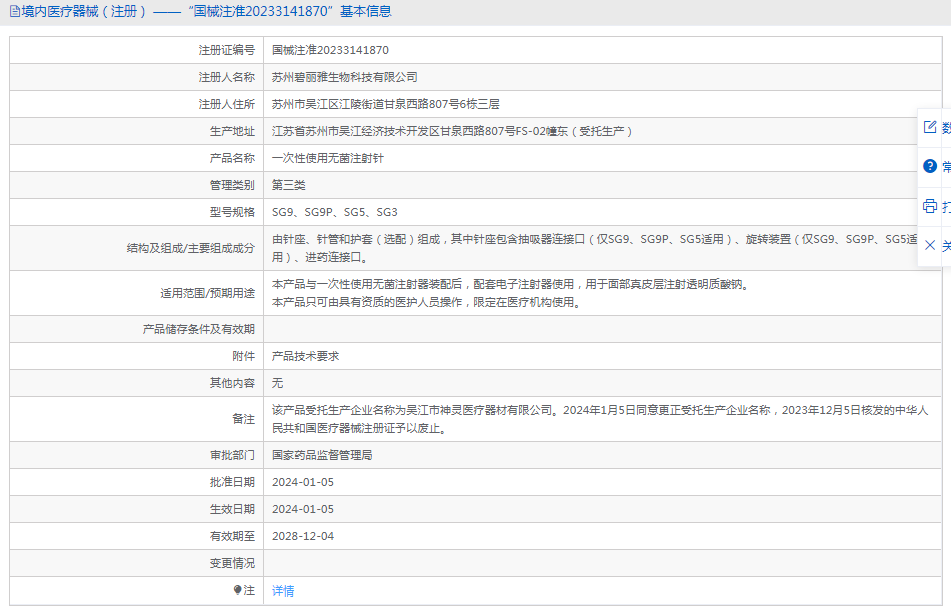Click the 注册人名称 label

[x=227, y=77]
